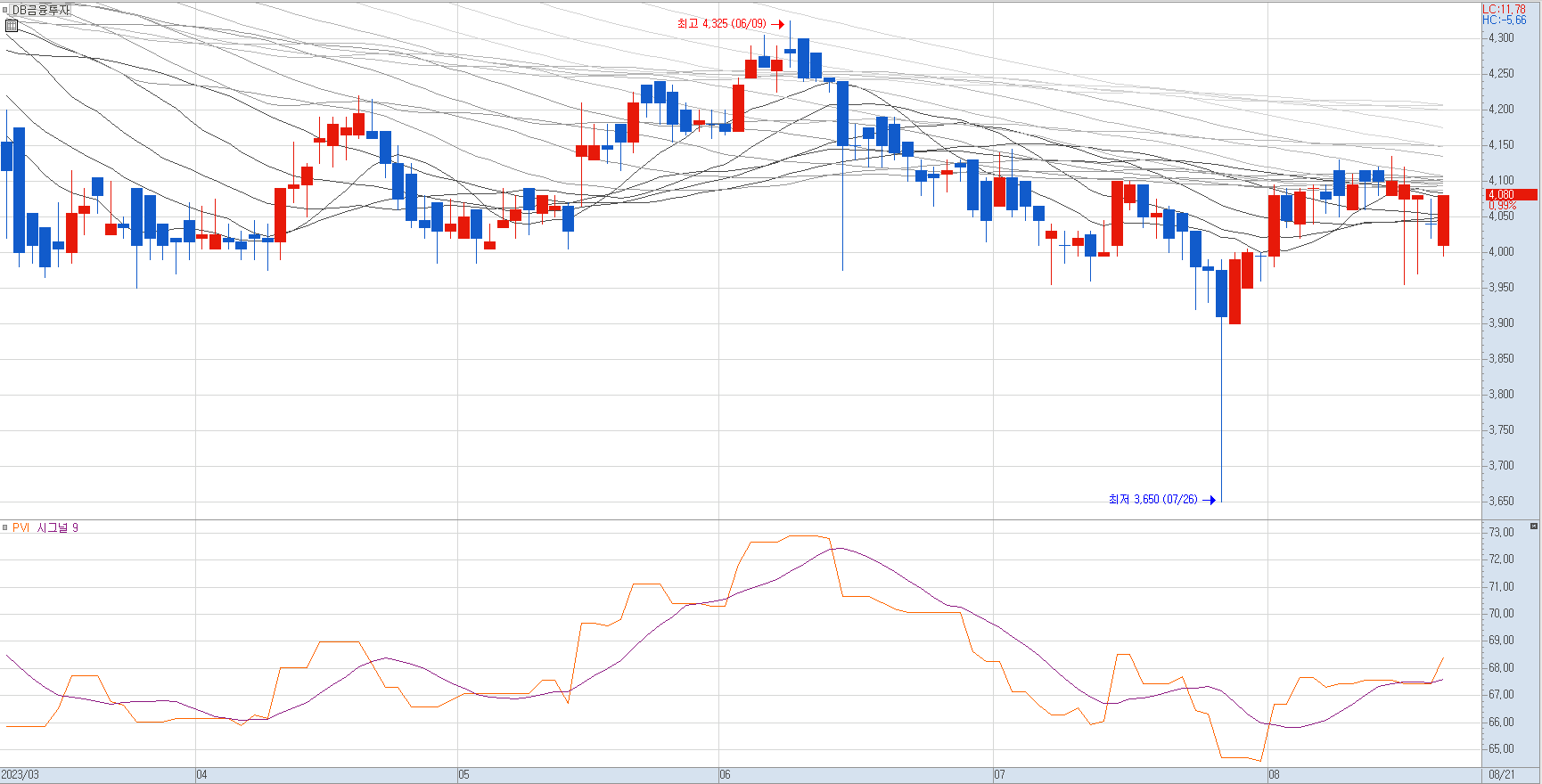This screenshot has height=784, width=1542.
Task: Click the 70.00 PVI axis label
Action: coord(1501,614)
